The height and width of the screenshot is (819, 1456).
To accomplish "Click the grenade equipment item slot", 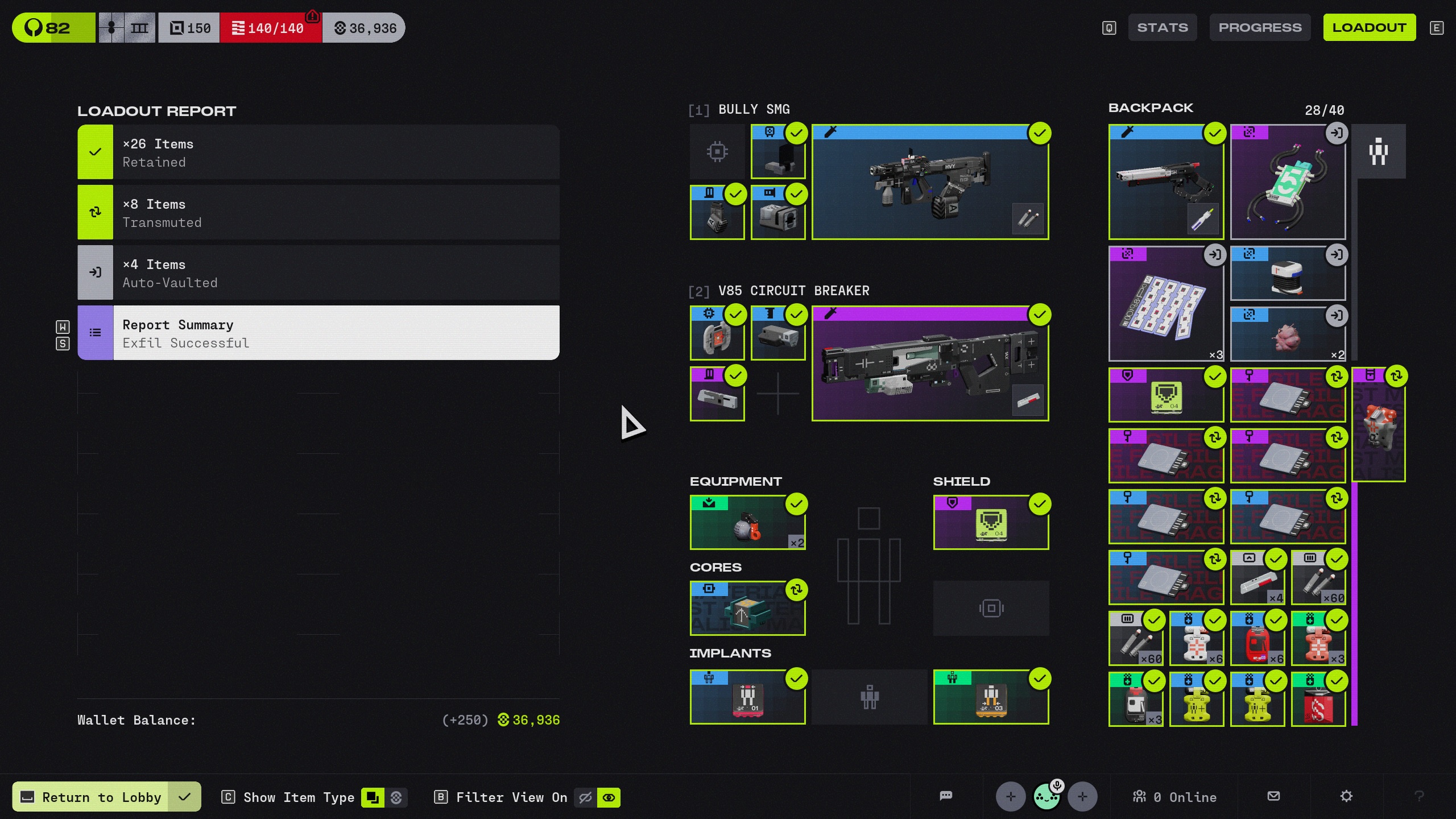I will point(747,523).
